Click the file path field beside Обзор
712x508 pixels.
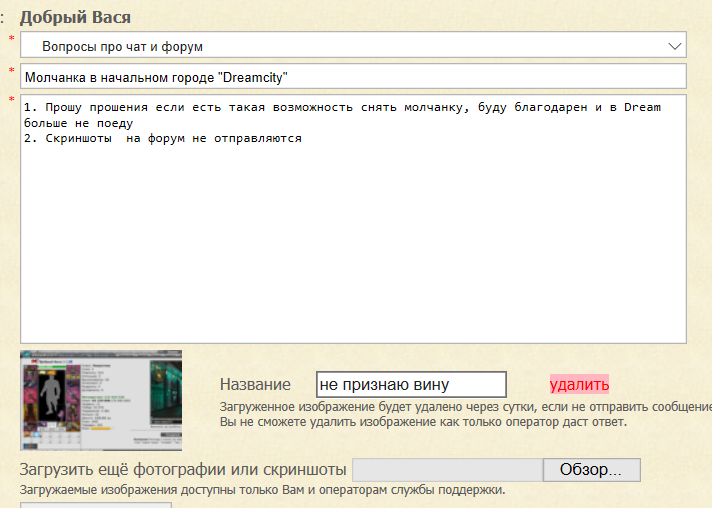pyautogui.click(x=447, y=469)
